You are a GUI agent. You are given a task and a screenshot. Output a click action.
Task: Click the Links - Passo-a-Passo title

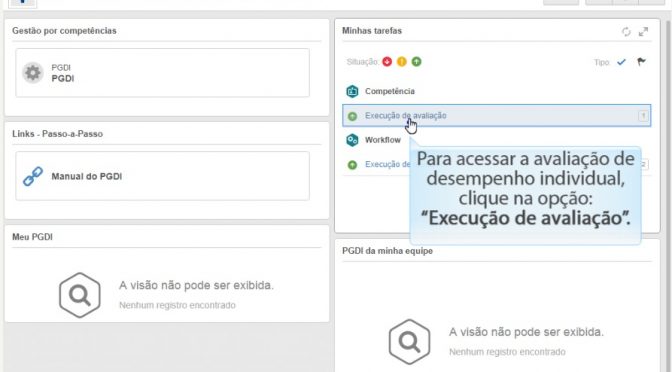tap(57, 134)
